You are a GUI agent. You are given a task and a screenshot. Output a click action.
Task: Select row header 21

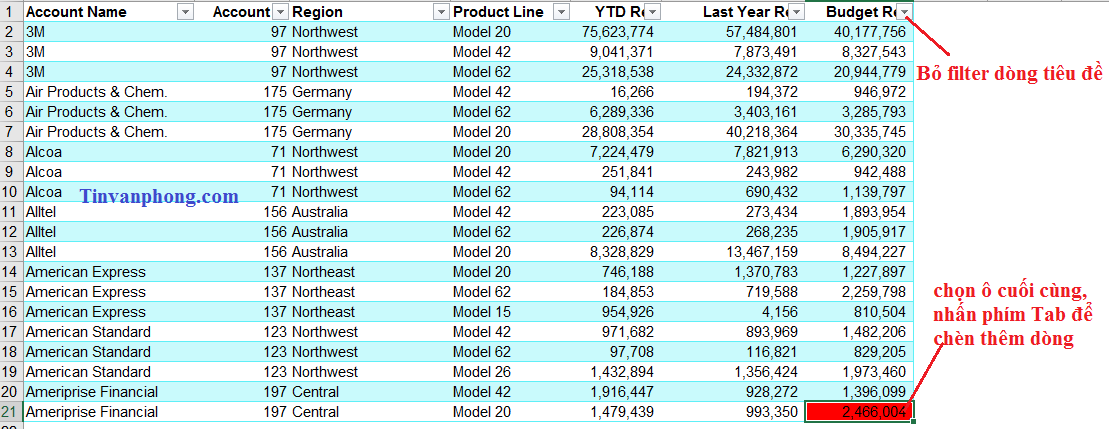pos(11,412)
